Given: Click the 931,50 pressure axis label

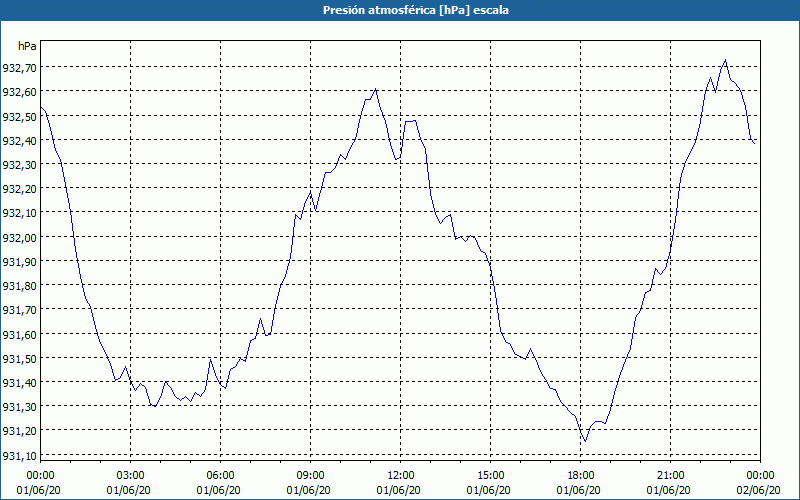Looking at the screenshot, I should (x=19, y=358).
